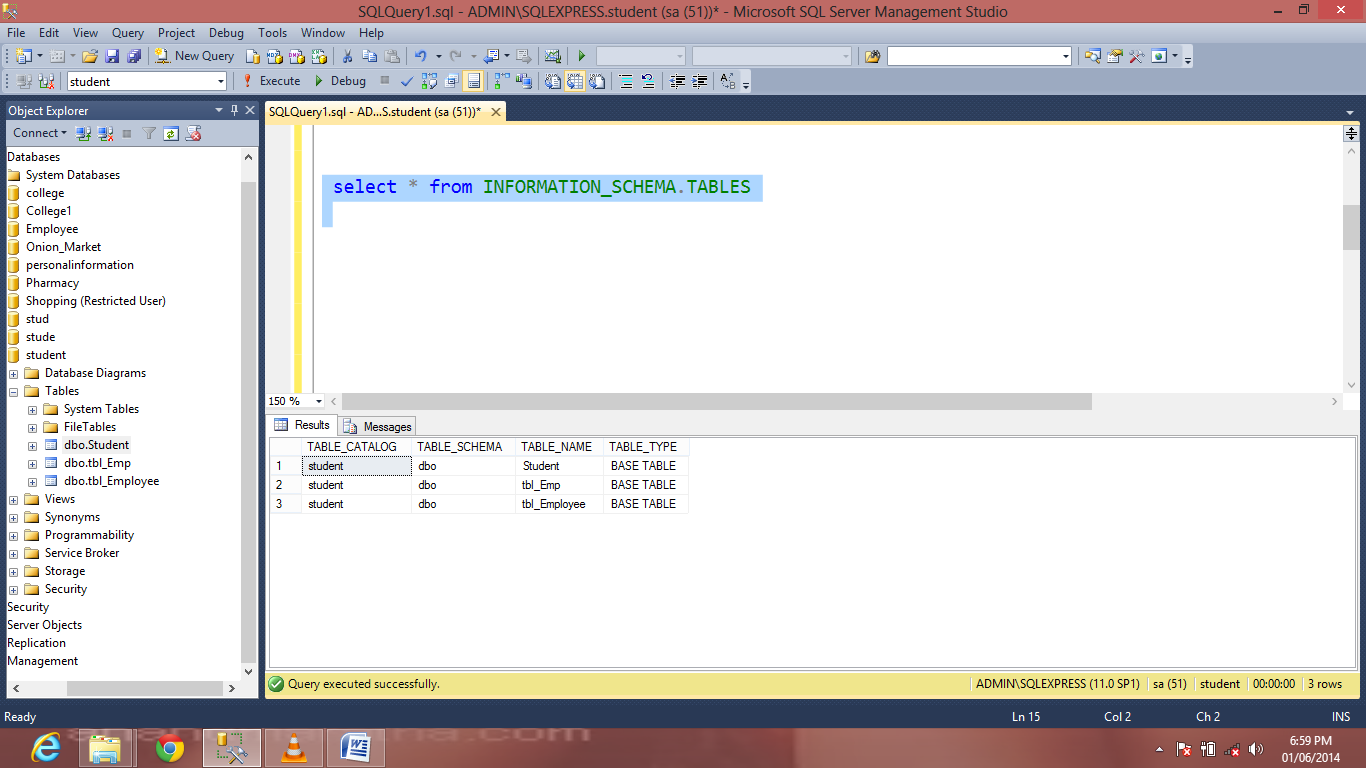Open the Object Explorer window position dropdown
Screen dimensions: 1366x768
[x=219, y=110]
